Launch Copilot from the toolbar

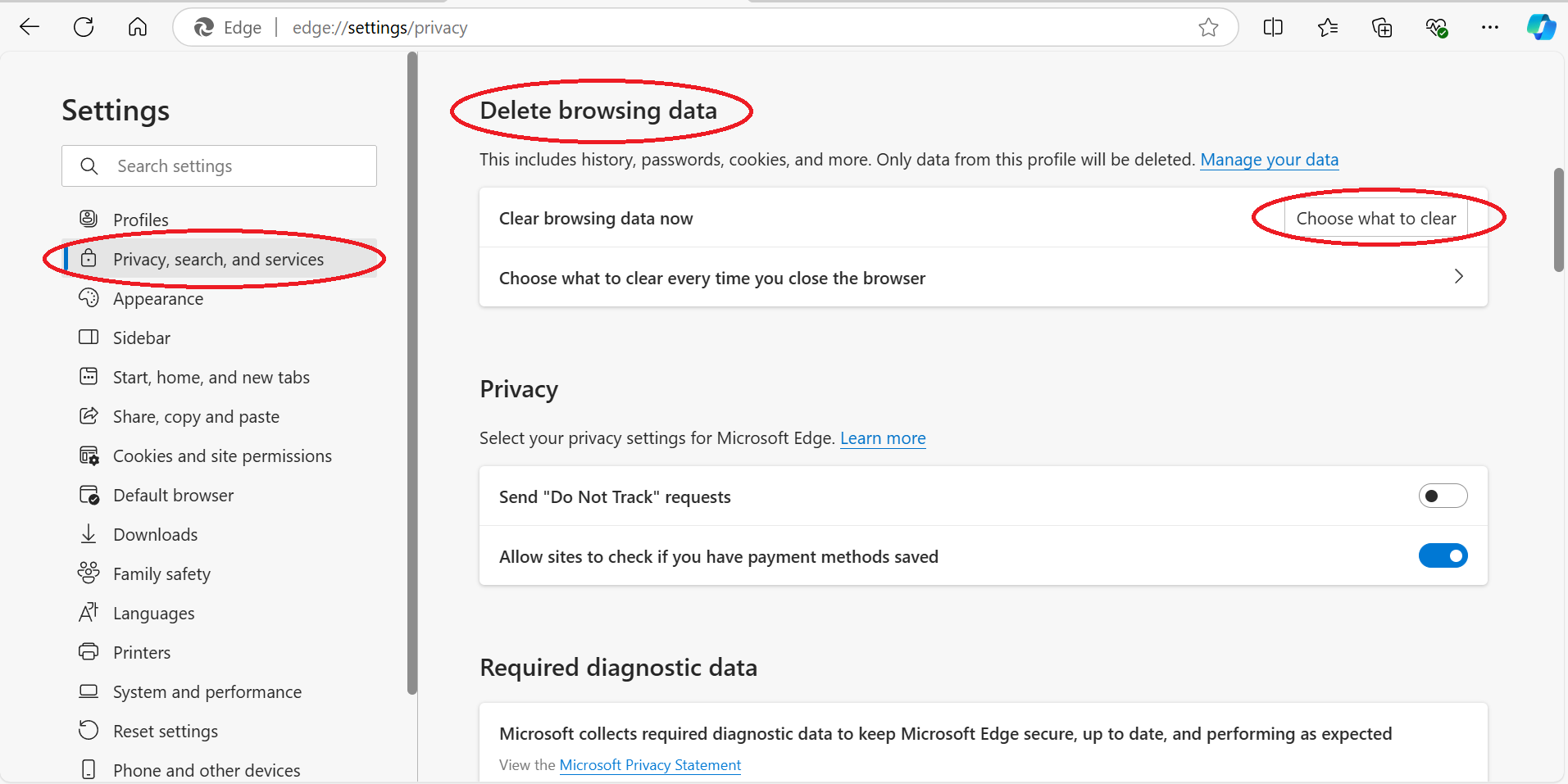[1541, 27]
